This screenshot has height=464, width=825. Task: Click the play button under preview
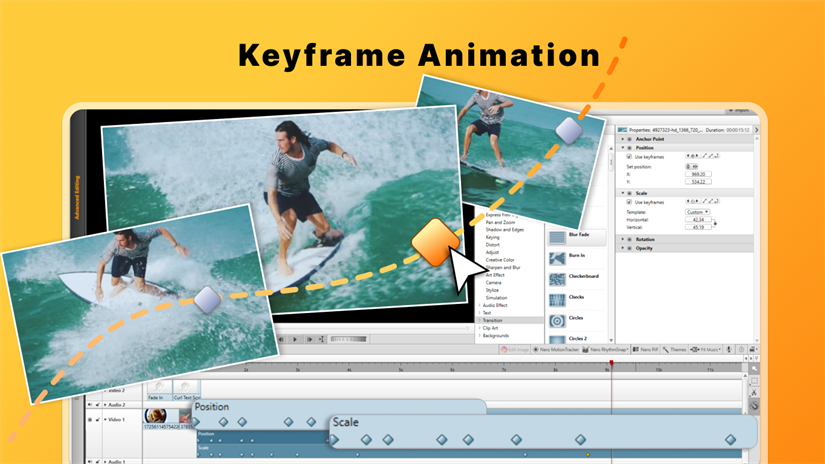(295, 339)
